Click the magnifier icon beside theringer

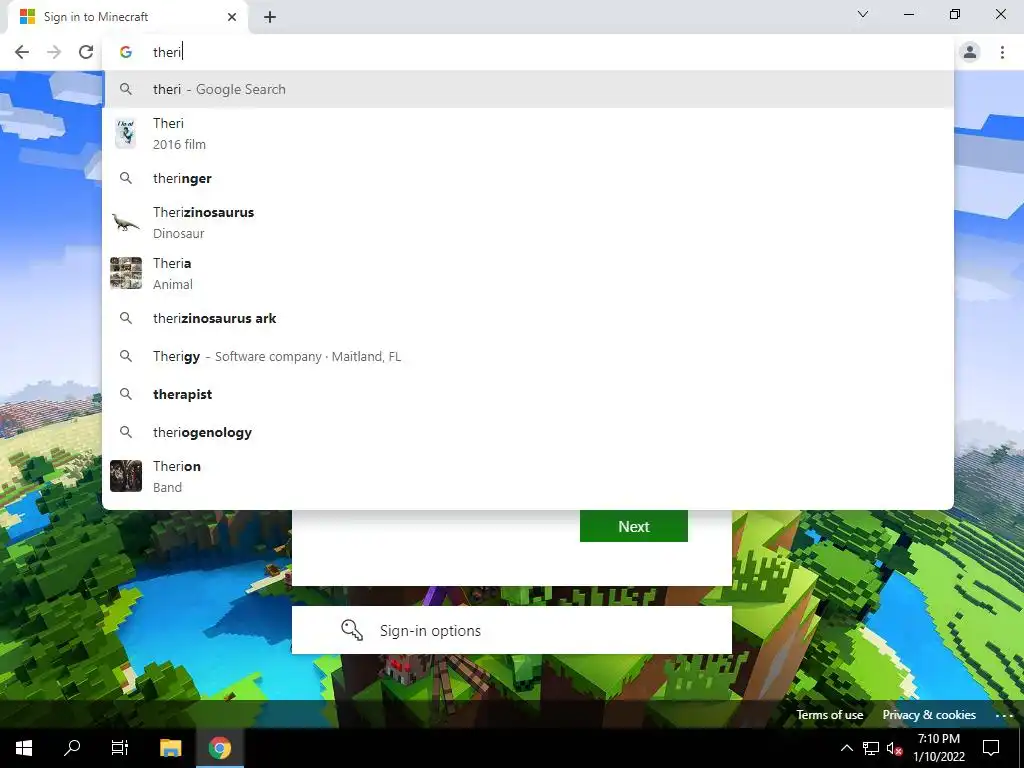(126, 178)
